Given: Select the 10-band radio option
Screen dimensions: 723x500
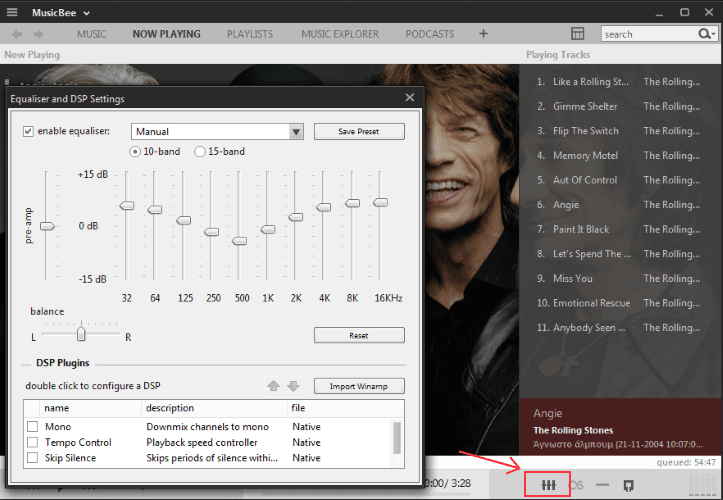Looking at the screenshot, I should click(135, 151).
